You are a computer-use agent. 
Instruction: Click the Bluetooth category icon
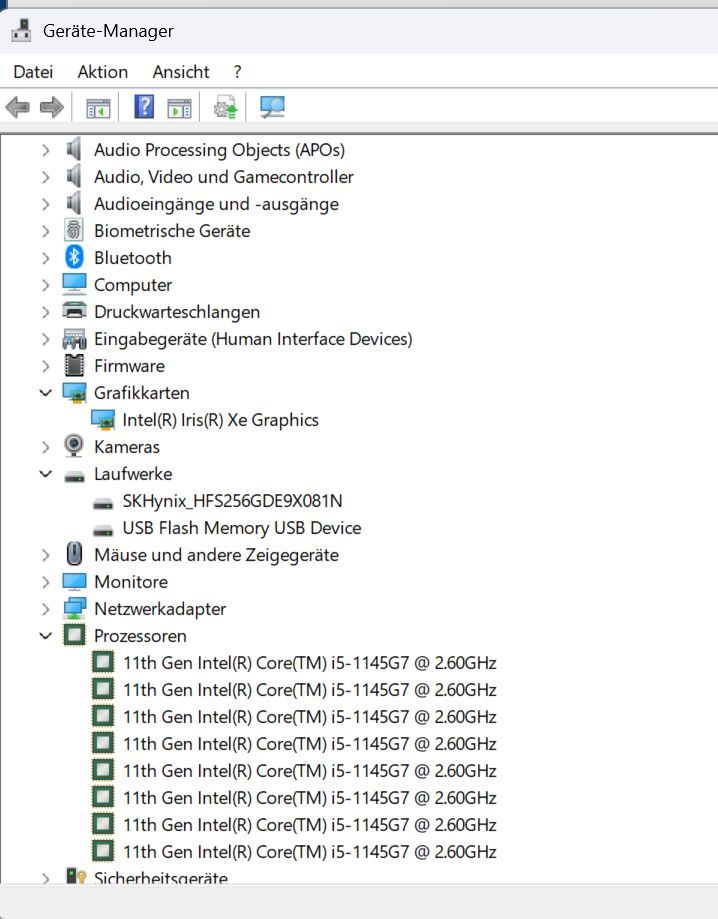[74, 258]
